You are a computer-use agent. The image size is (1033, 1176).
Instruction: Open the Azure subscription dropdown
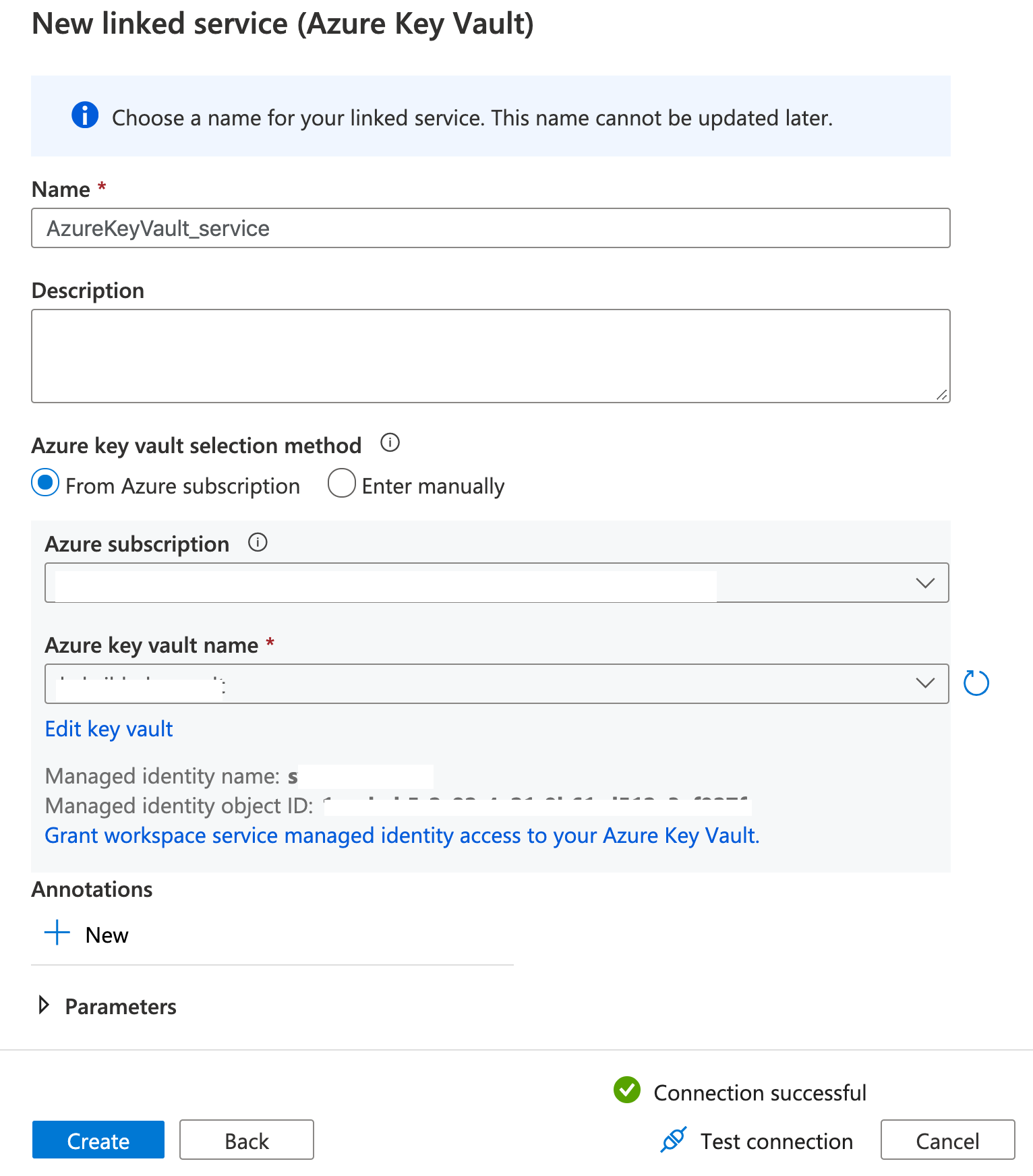tap(924, 583)
